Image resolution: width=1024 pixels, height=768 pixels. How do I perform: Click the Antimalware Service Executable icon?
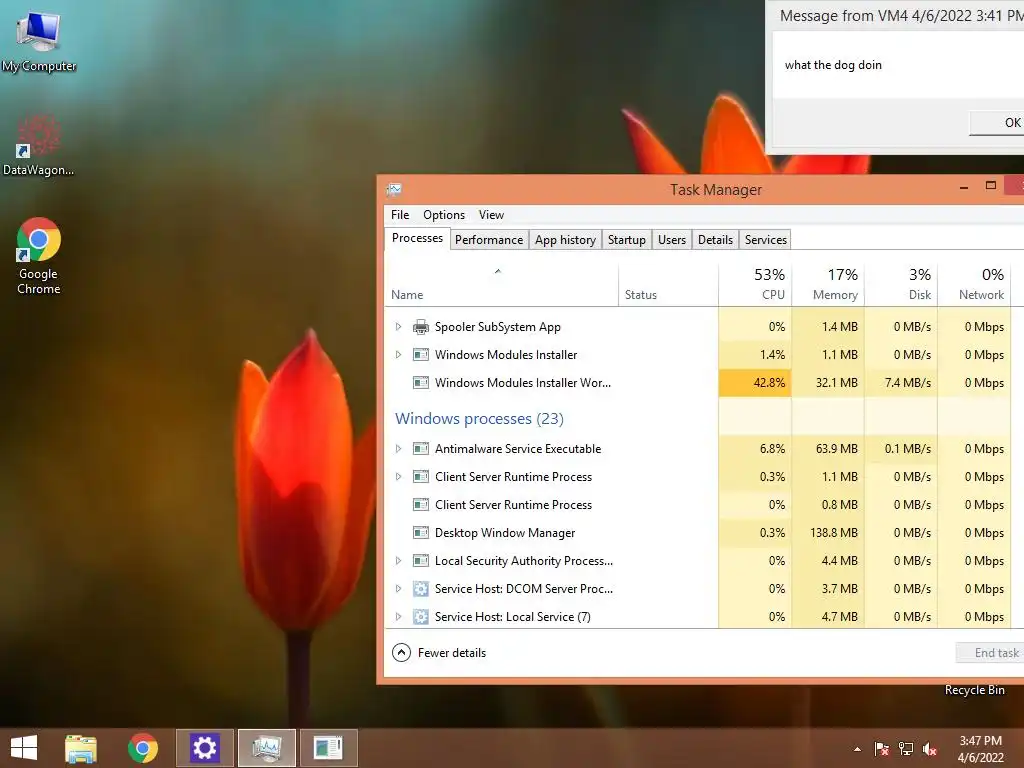[421, 449]
